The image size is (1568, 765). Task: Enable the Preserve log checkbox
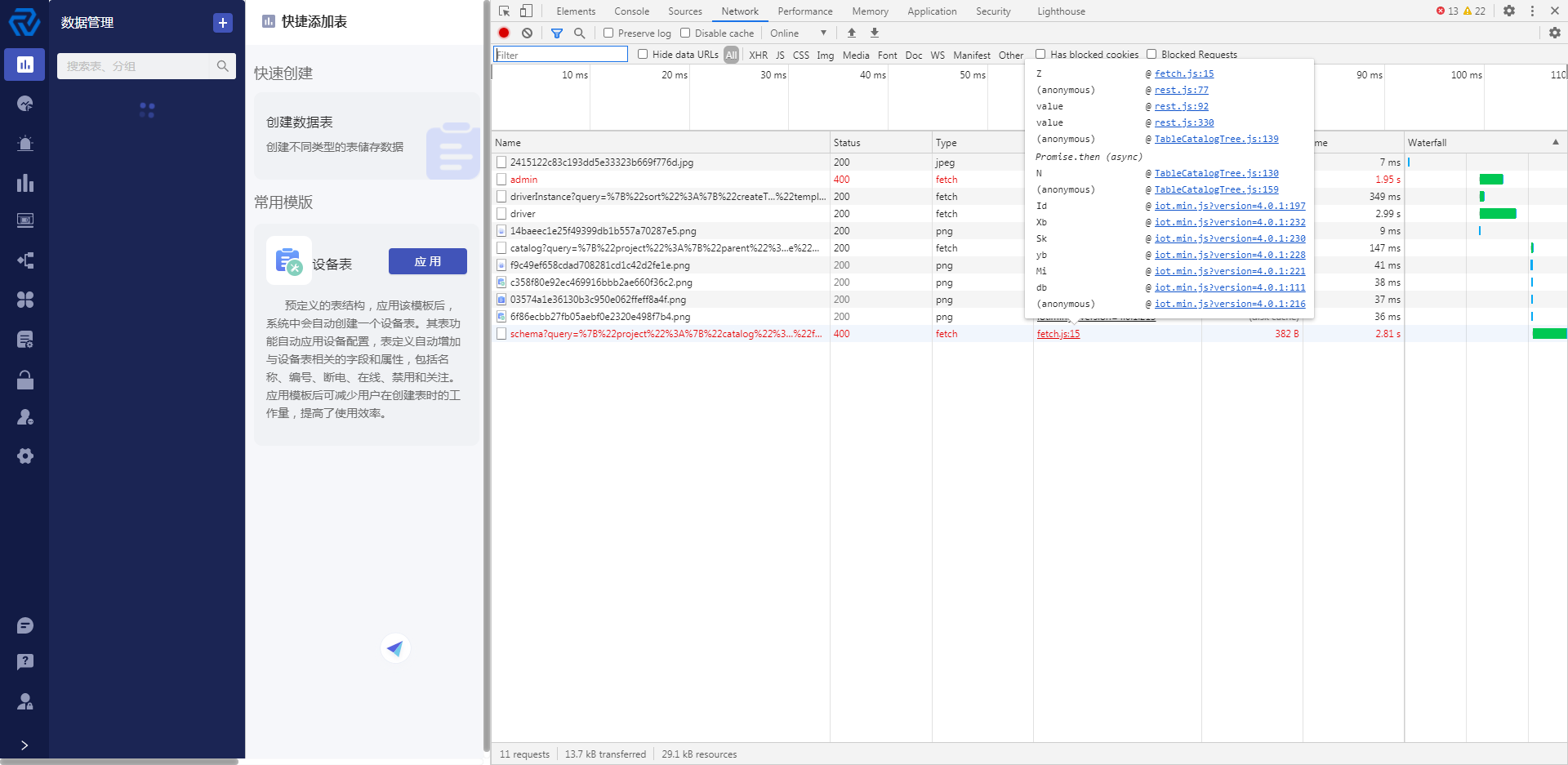pos(608,33)
